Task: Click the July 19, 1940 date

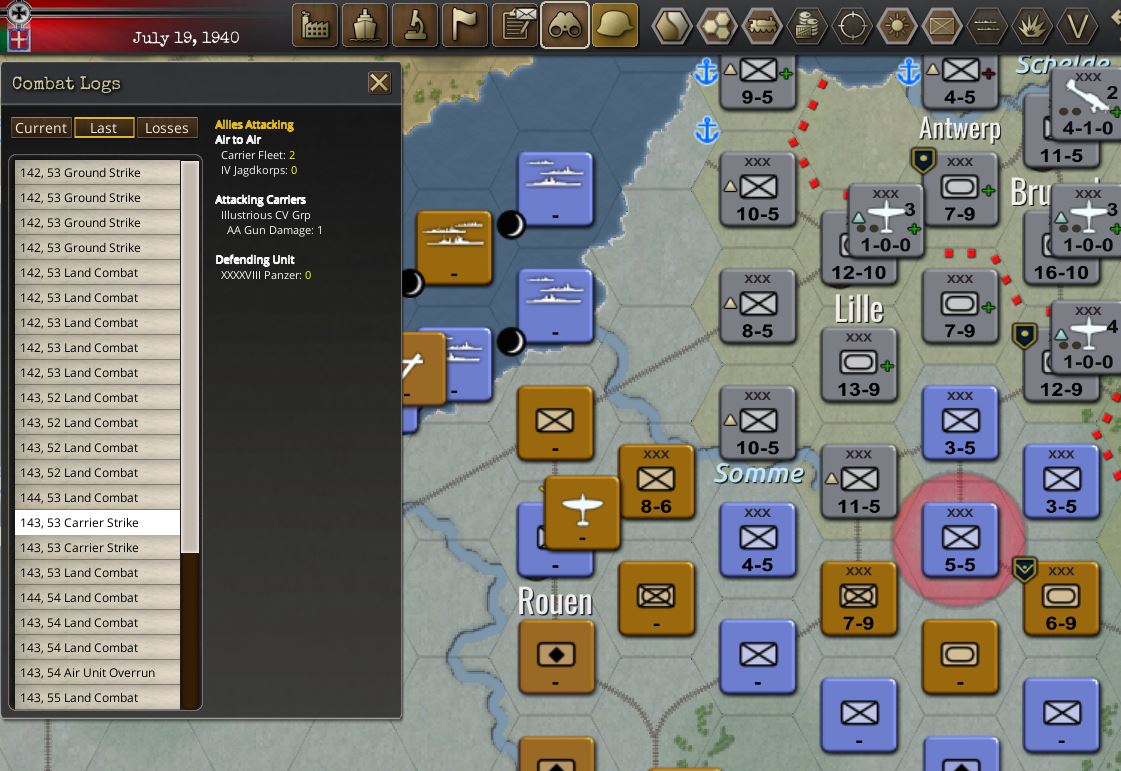Action: (x=185, y=37)
